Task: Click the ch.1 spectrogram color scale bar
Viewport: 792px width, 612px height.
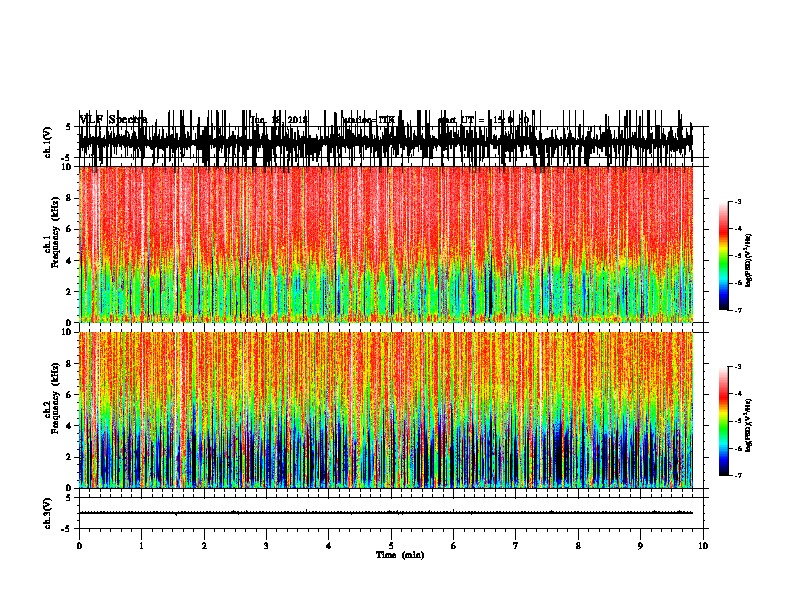Action: 724,256
